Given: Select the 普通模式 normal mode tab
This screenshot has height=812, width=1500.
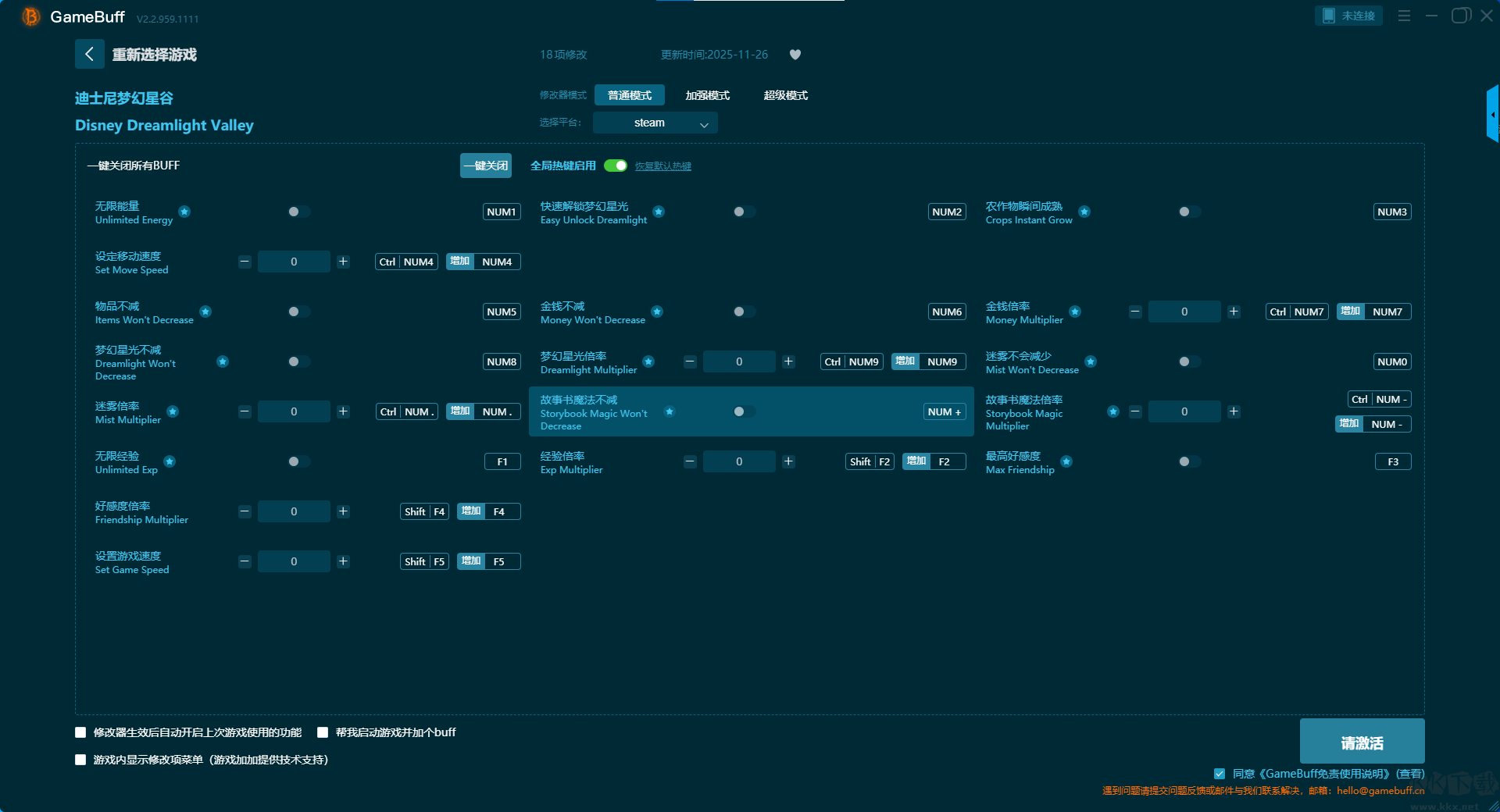Looking at the screenshot, I should click(630, 95).
